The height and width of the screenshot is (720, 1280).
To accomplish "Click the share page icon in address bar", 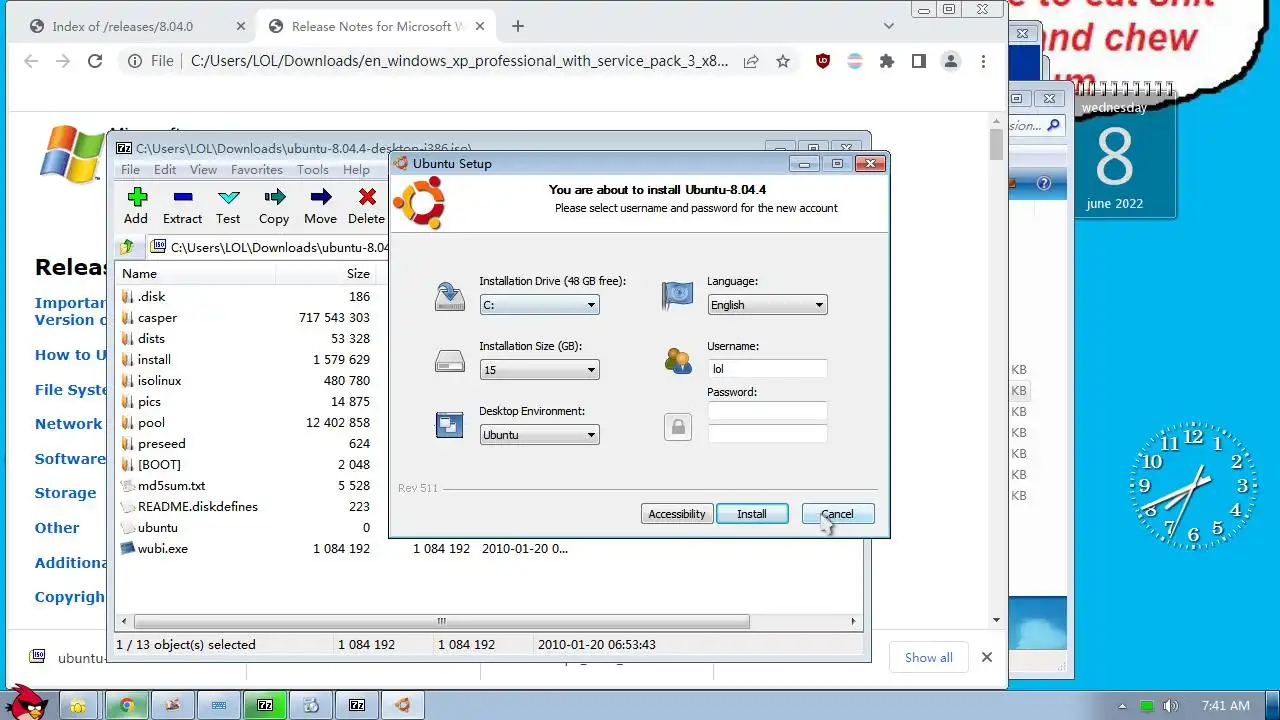I will pos(751,61).
